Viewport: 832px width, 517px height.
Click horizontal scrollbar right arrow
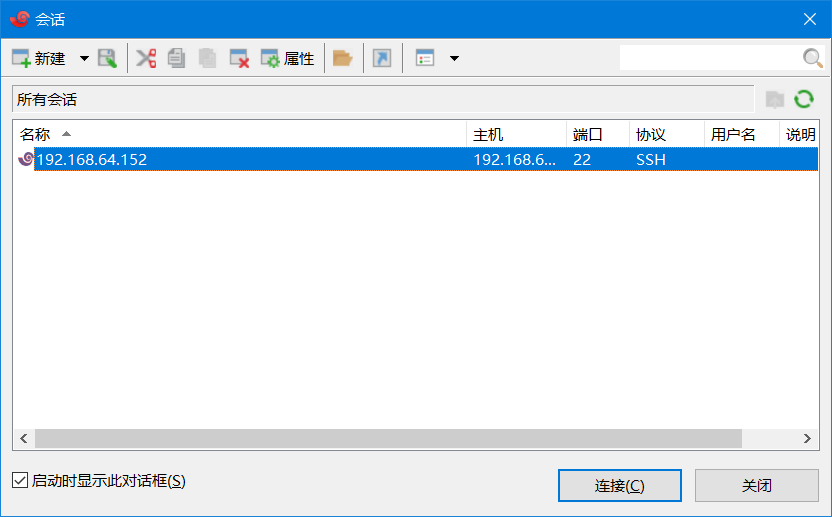click(x=807, y=438)
